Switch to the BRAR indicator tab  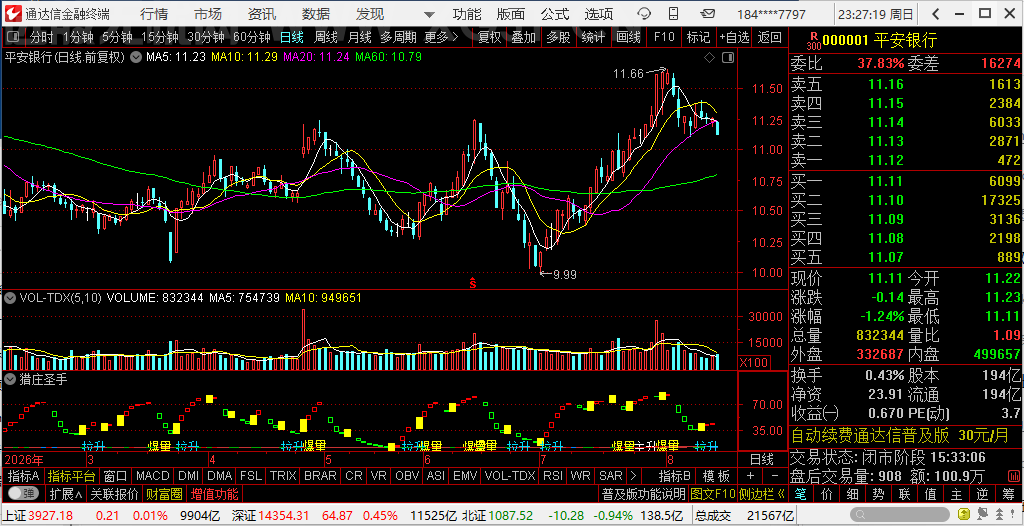(320, 476)
